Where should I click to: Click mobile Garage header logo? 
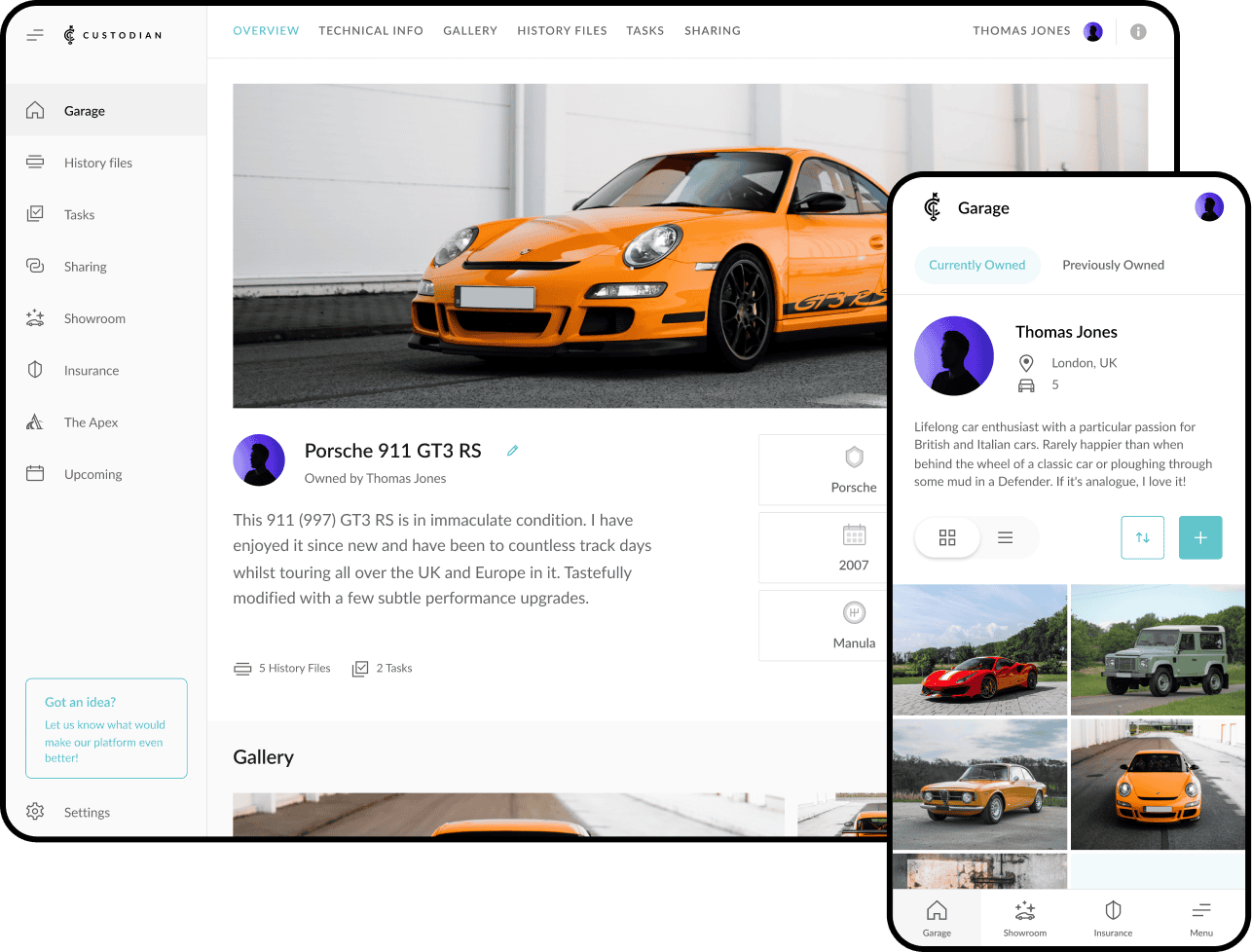click(x=933, y=206)
